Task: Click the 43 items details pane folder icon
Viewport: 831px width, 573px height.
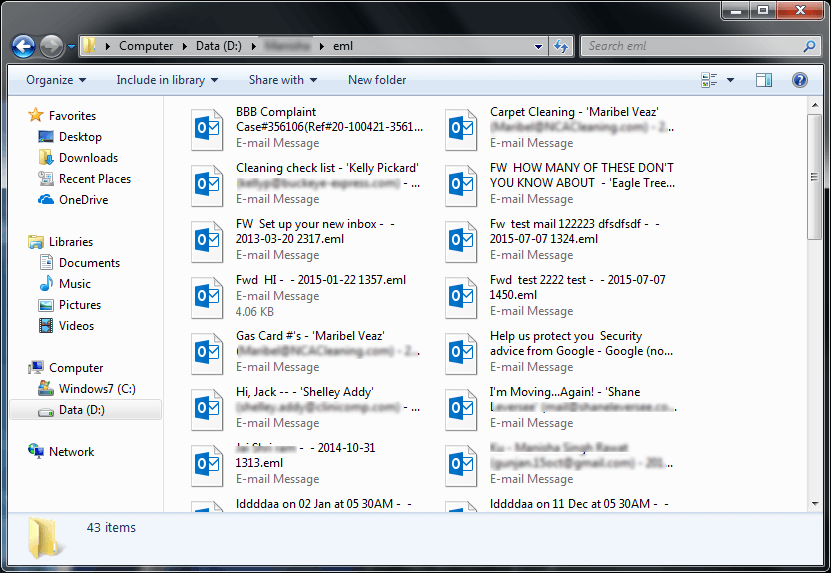Action: 44,538
